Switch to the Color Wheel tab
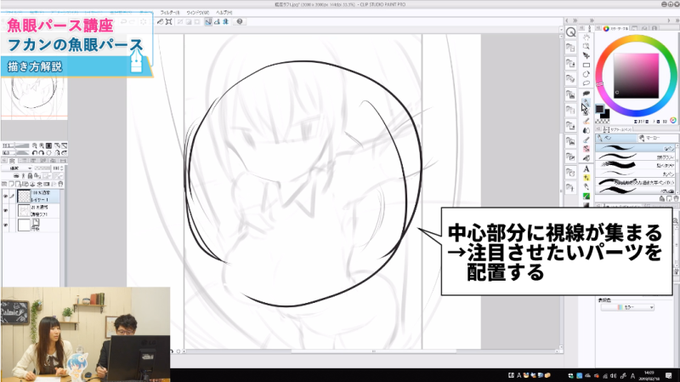680x382 pixels. click(x=616, y=28)
